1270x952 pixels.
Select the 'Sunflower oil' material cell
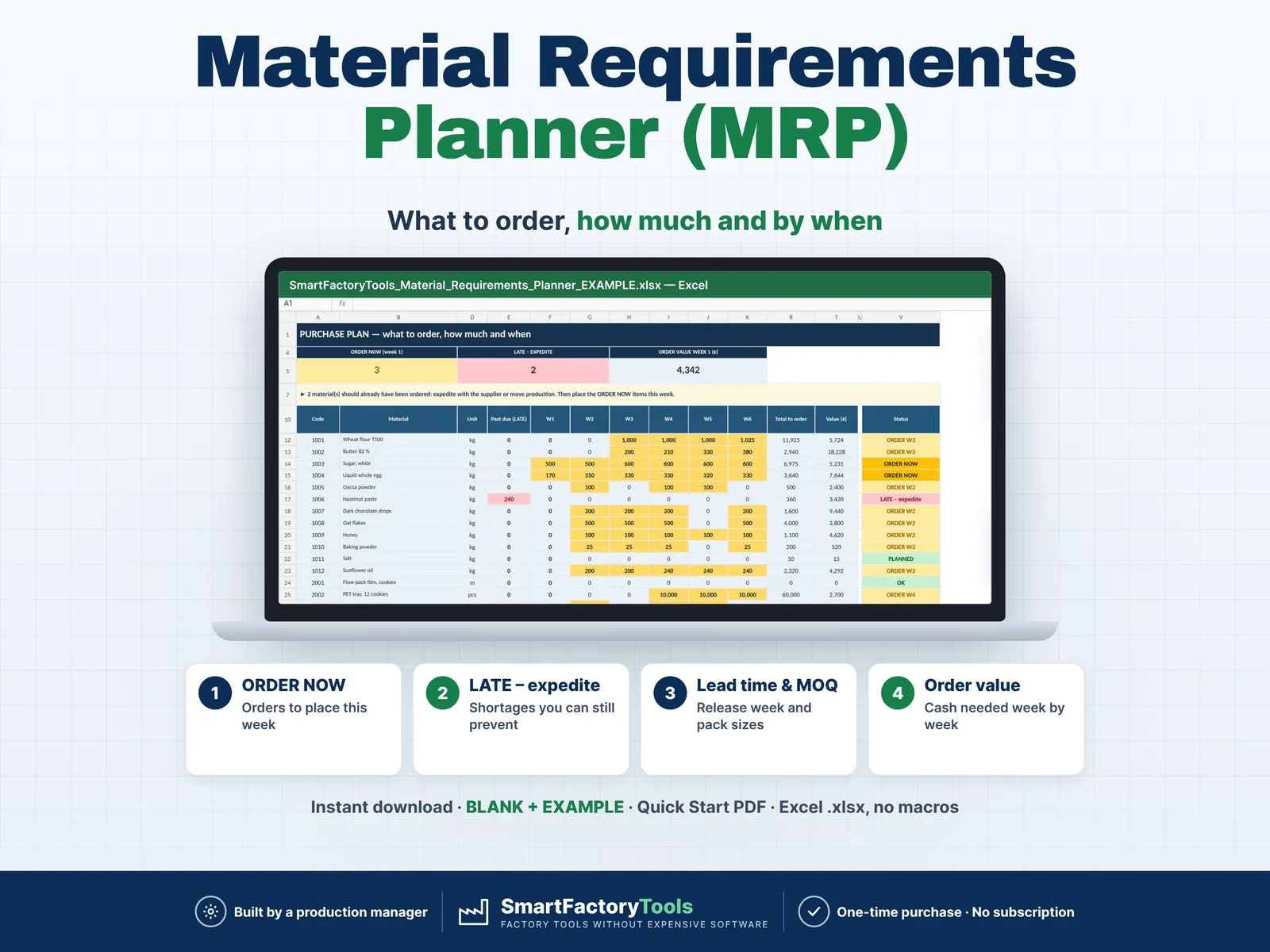(x=398, y=570)
